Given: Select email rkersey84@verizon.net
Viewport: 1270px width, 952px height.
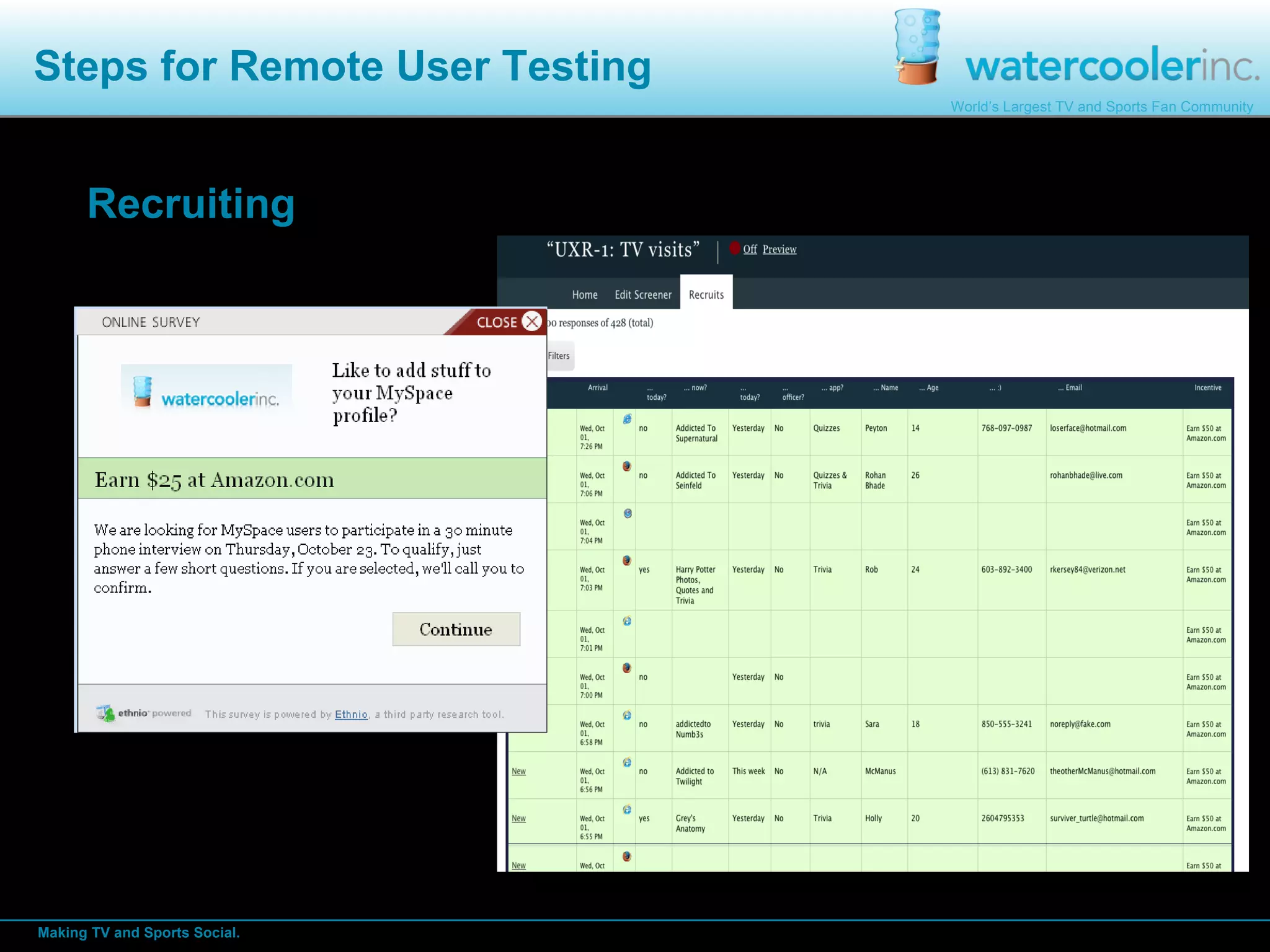Looking at the screenshot, I should (x=1088, y=570).
